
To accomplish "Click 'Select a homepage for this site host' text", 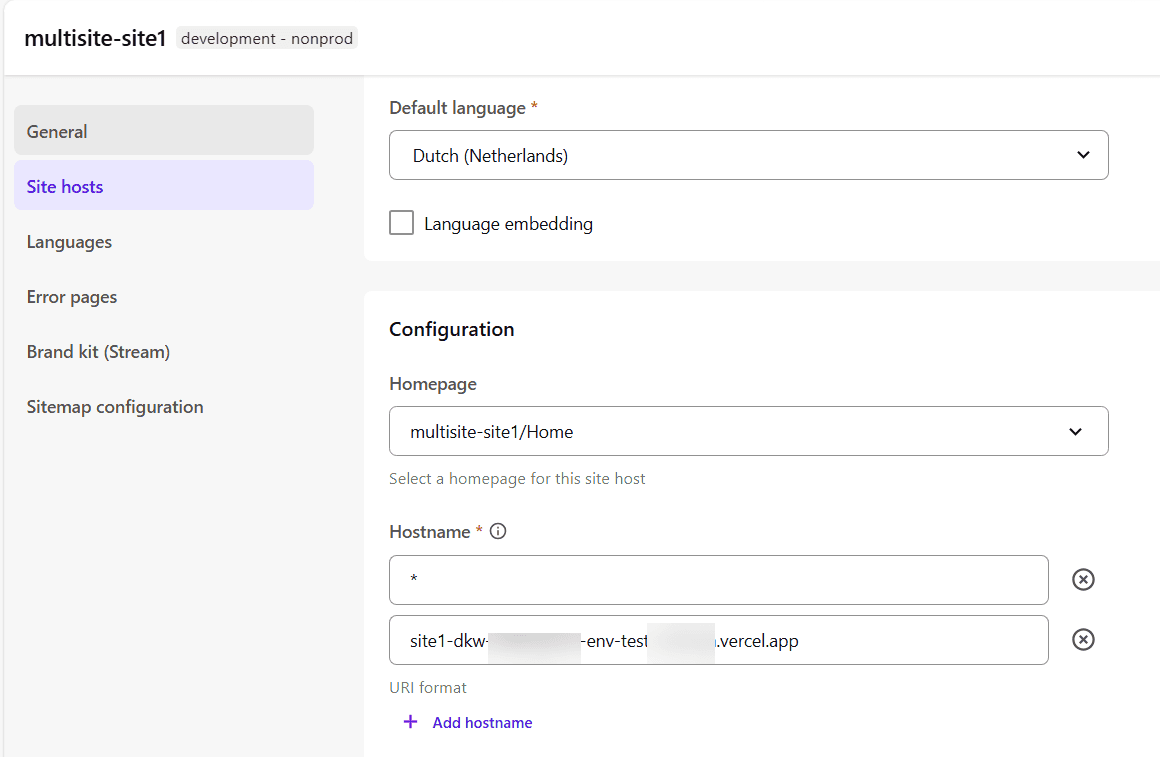I will tap(517, 479).
